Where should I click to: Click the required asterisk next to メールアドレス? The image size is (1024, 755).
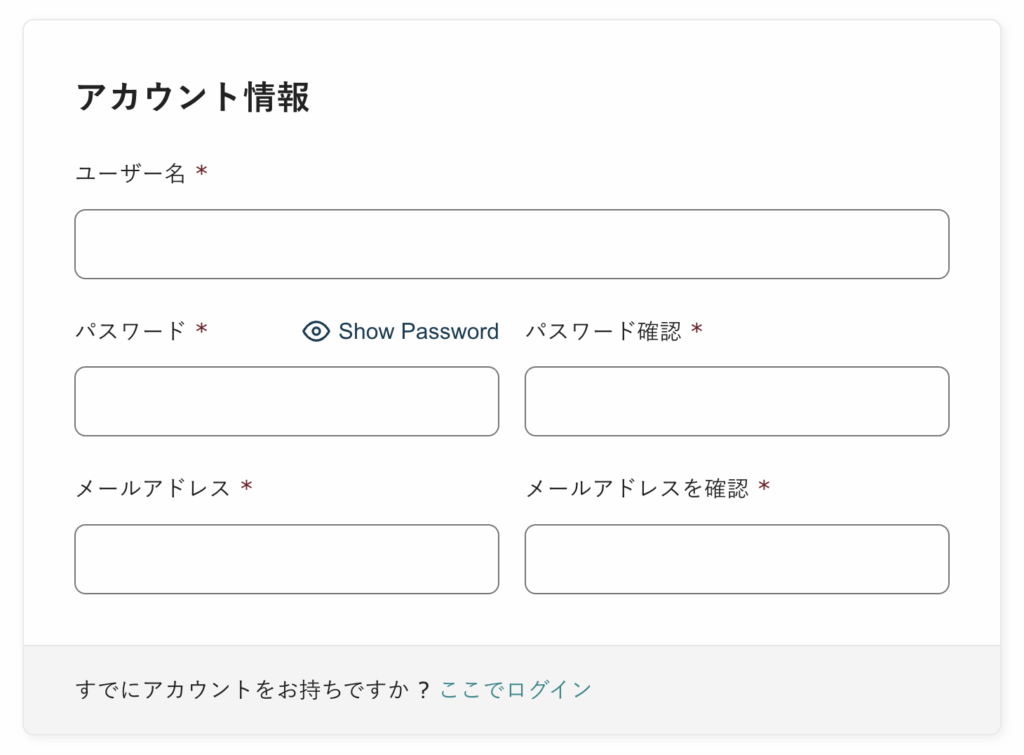(246, 488)
